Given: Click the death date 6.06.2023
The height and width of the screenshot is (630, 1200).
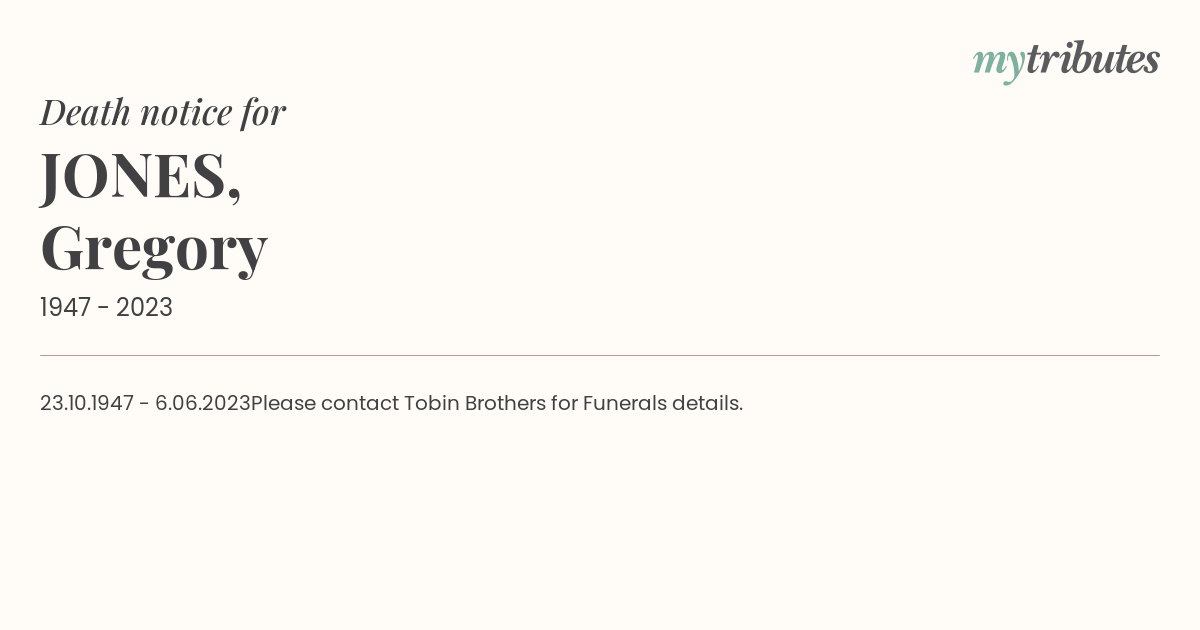Looking at the screenshot, I should pos(203,403).
